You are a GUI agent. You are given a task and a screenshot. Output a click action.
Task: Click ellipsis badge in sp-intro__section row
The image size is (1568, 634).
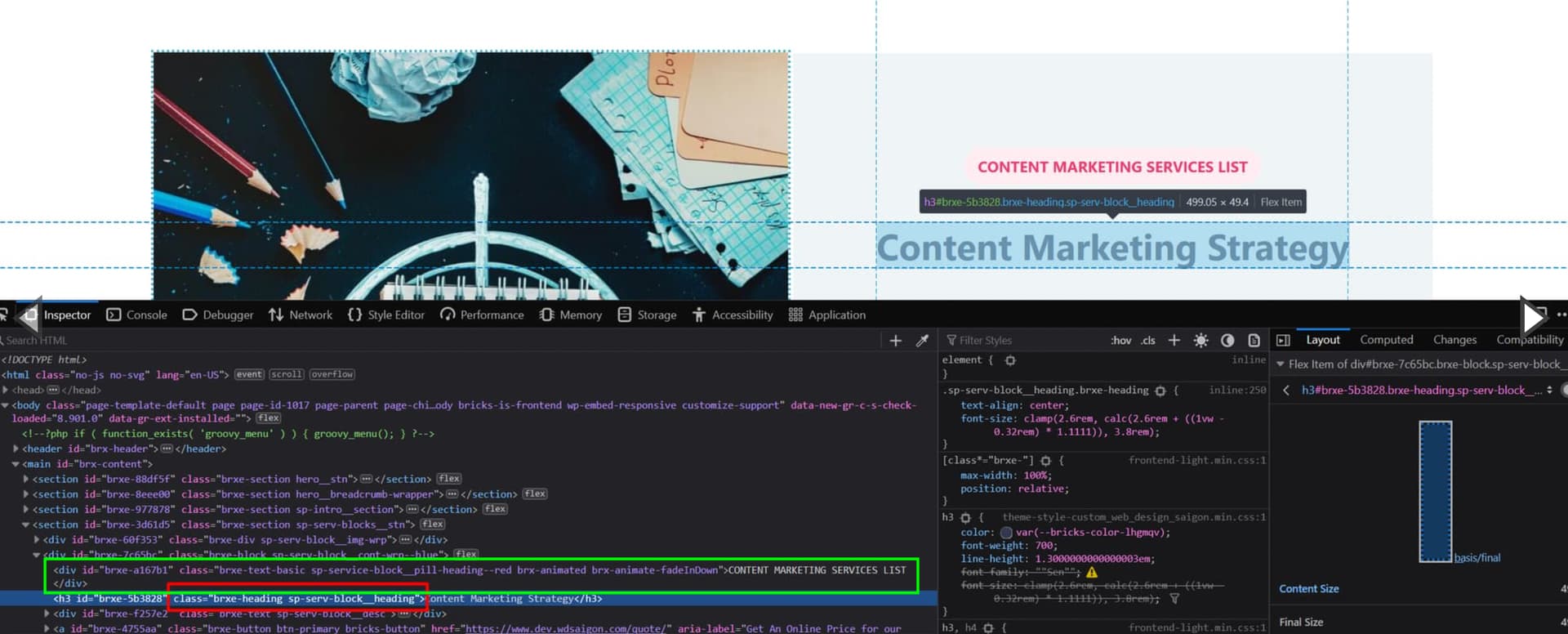(412, 509)
